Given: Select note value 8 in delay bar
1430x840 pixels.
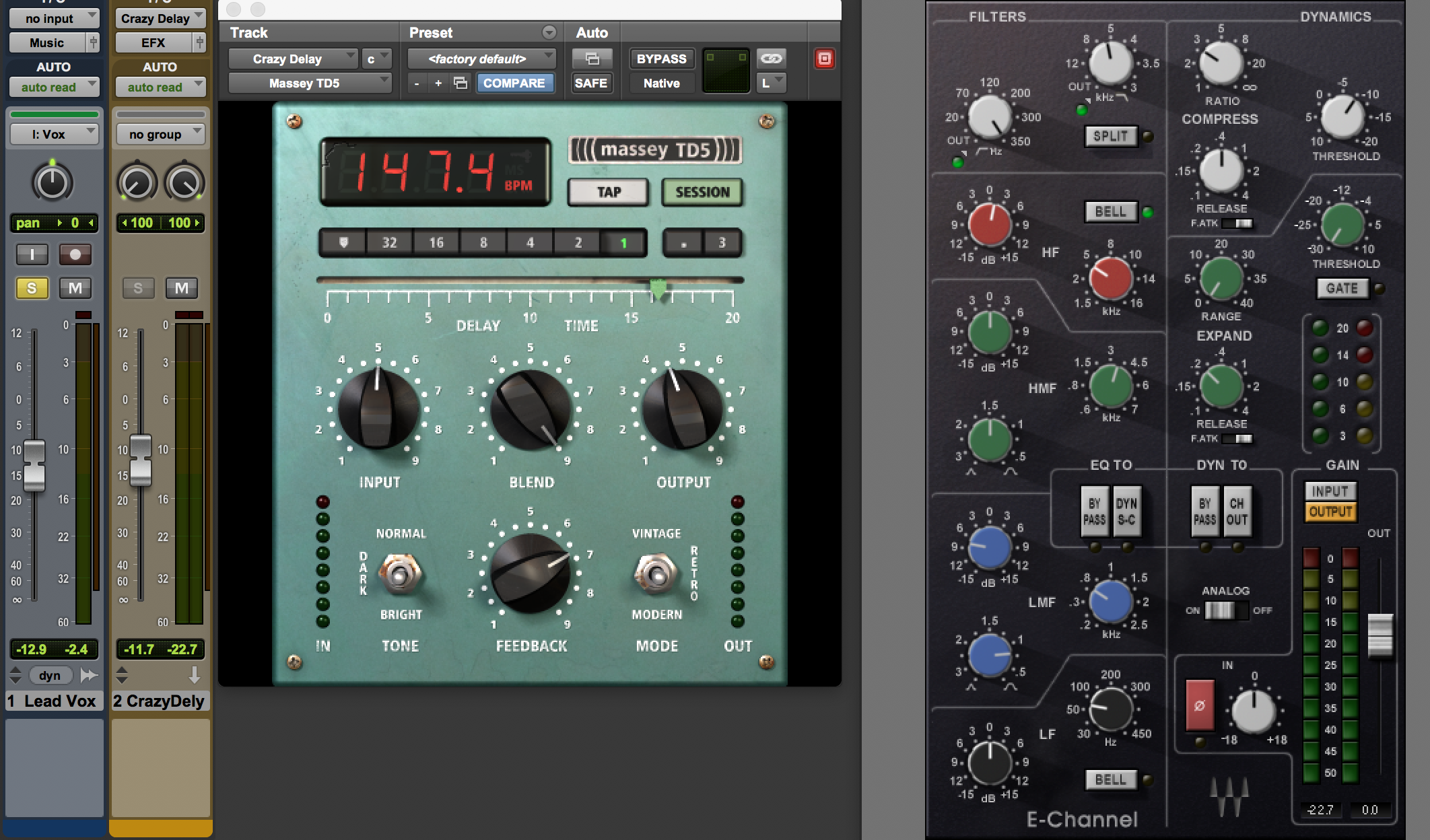Looking at the screenshot, I should tap(483, 242).
